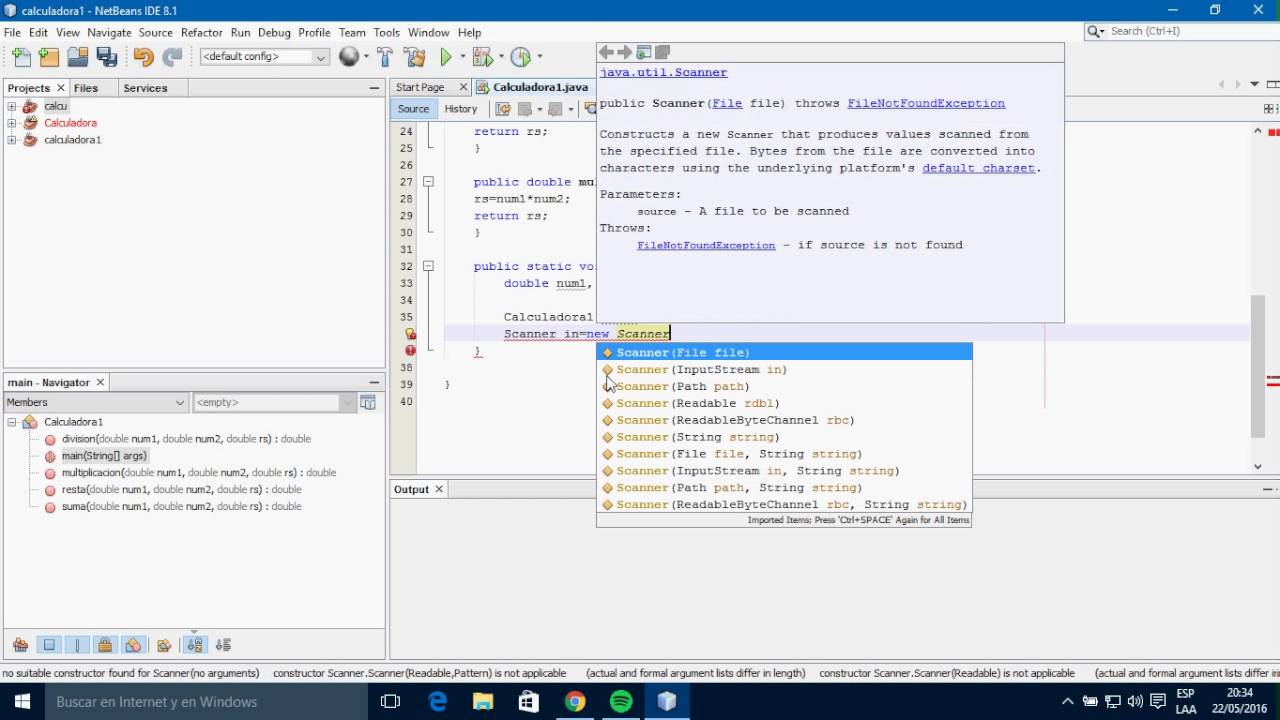Click the Profile Project icon
This screenshot has height=720, width=1280.
point(520,57)
